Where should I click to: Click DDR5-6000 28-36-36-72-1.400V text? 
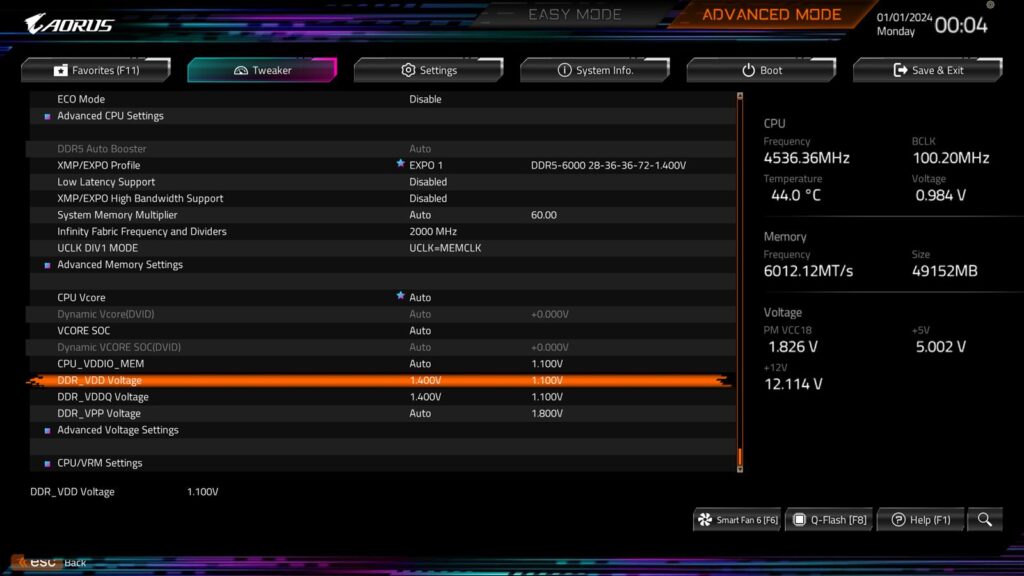coord(608,165)
